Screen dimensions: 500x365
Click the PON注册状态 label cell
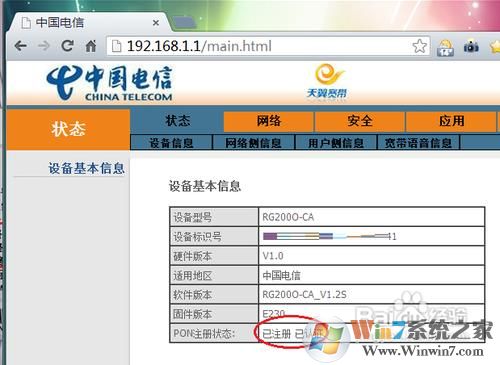(x=214, y=333)
